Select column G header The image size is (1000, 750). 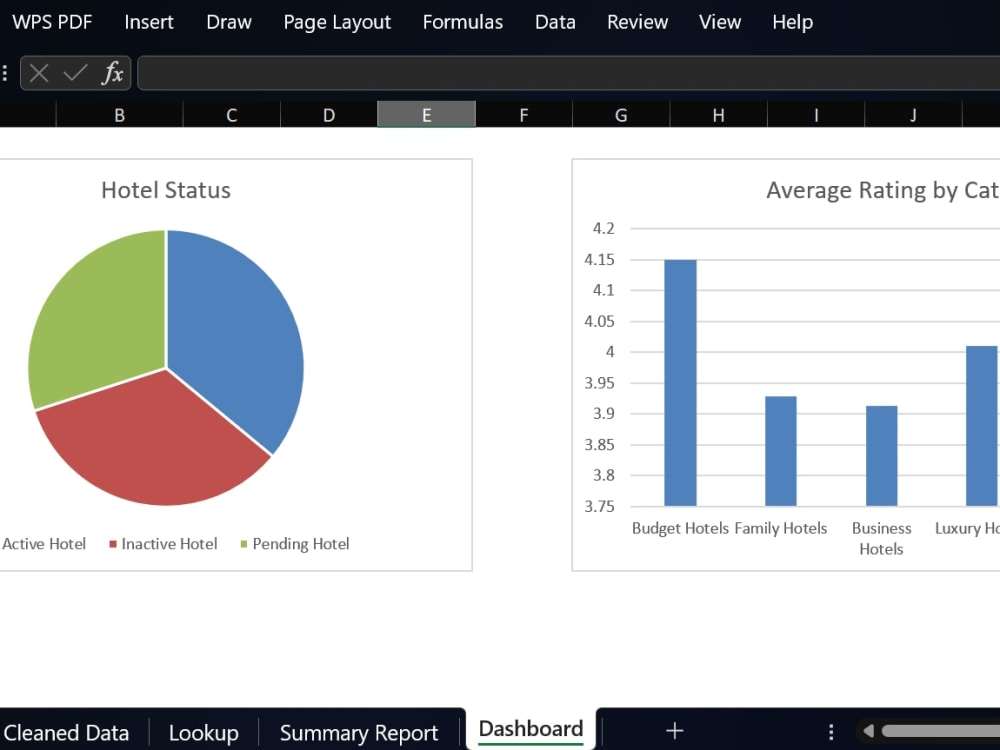[621, 115]
